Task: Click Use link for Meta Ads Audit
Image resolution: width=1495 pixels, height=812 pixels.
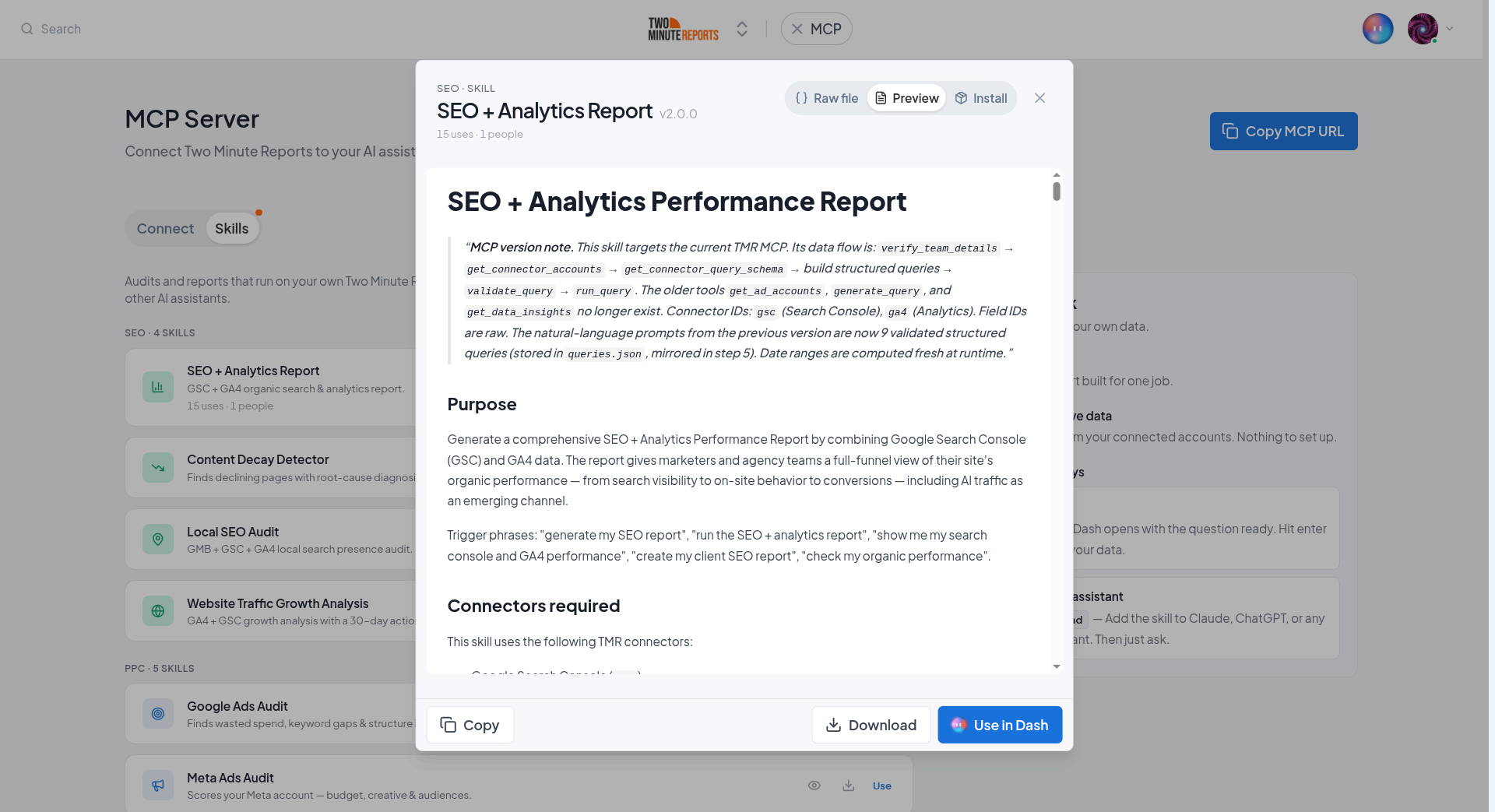Action: [882, 786]
